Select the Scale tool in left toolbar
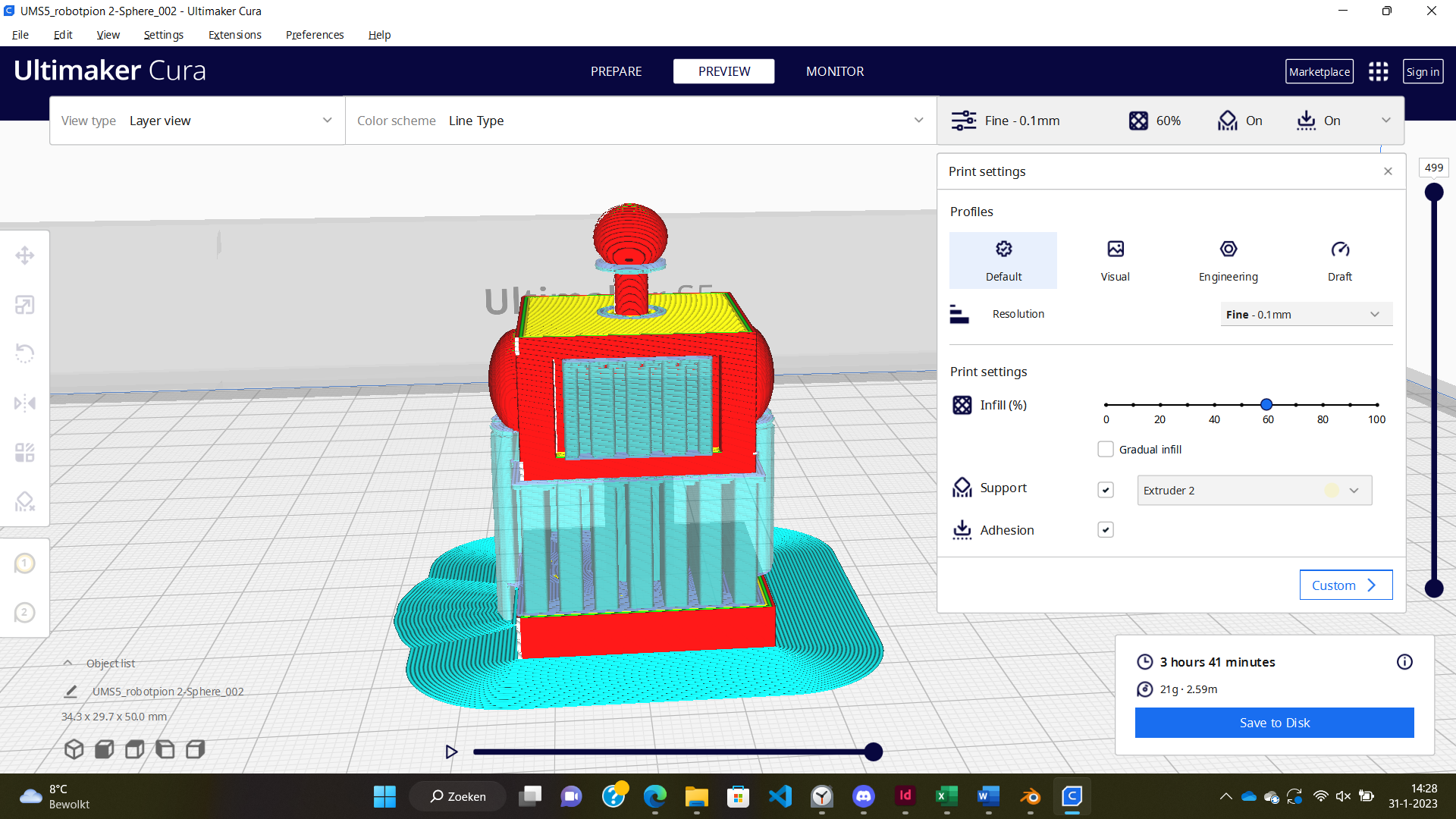 point(24,305)
